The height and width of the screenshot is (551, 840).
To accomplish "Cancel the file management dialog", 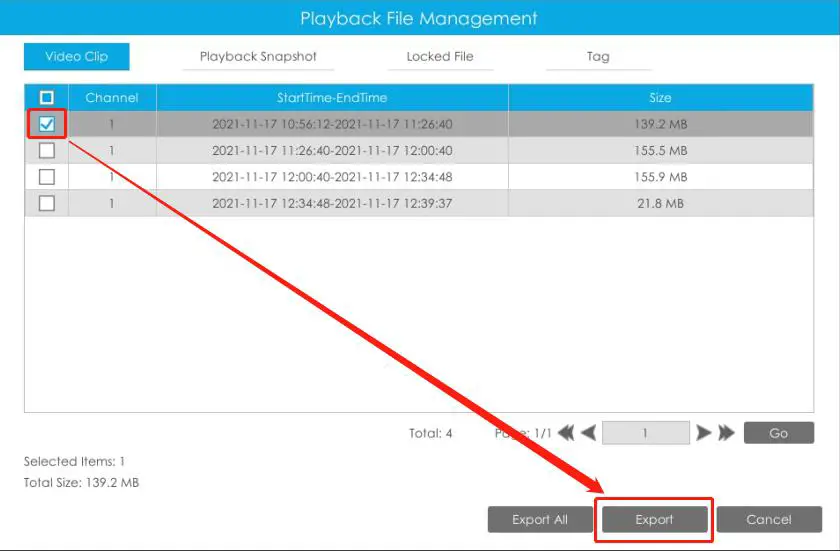I will click(x=769, y=519).
